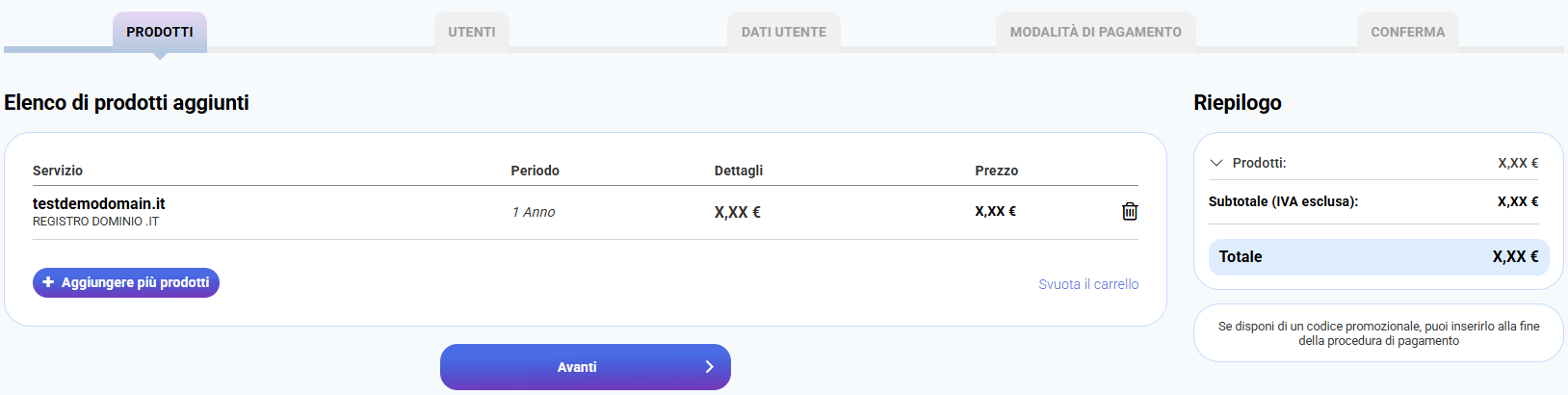Click the Servizio column header
Image resolution: width=1568 pixels, height=395 pixels.
pyautogui.click(x=58, y=171)
